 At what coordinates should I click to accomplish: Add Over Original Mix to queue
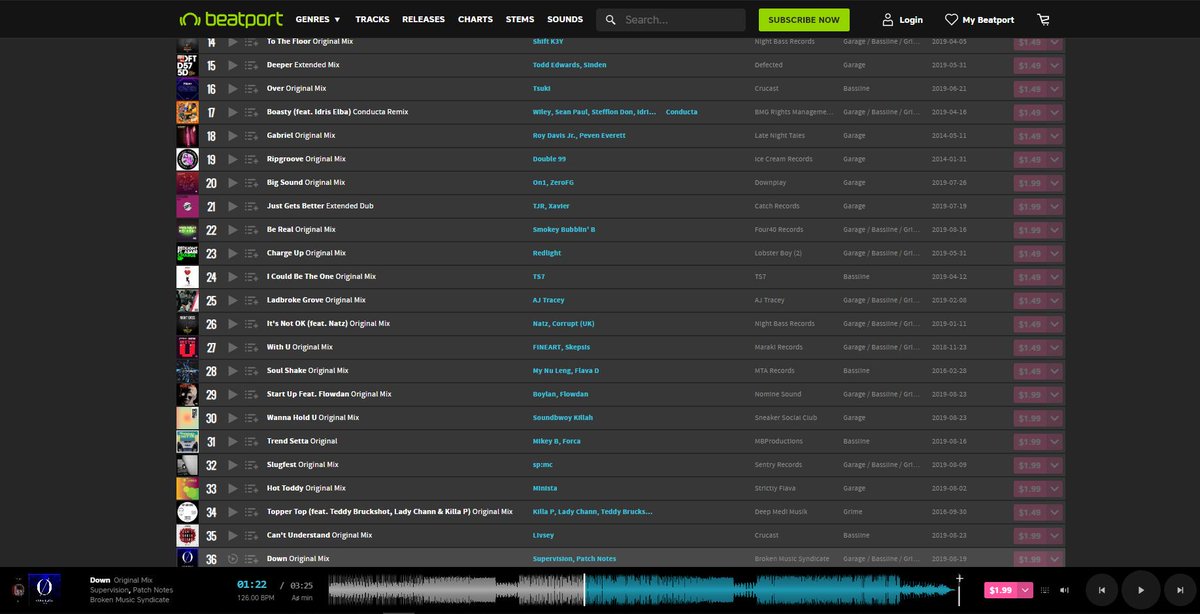[x=251, y=89]
